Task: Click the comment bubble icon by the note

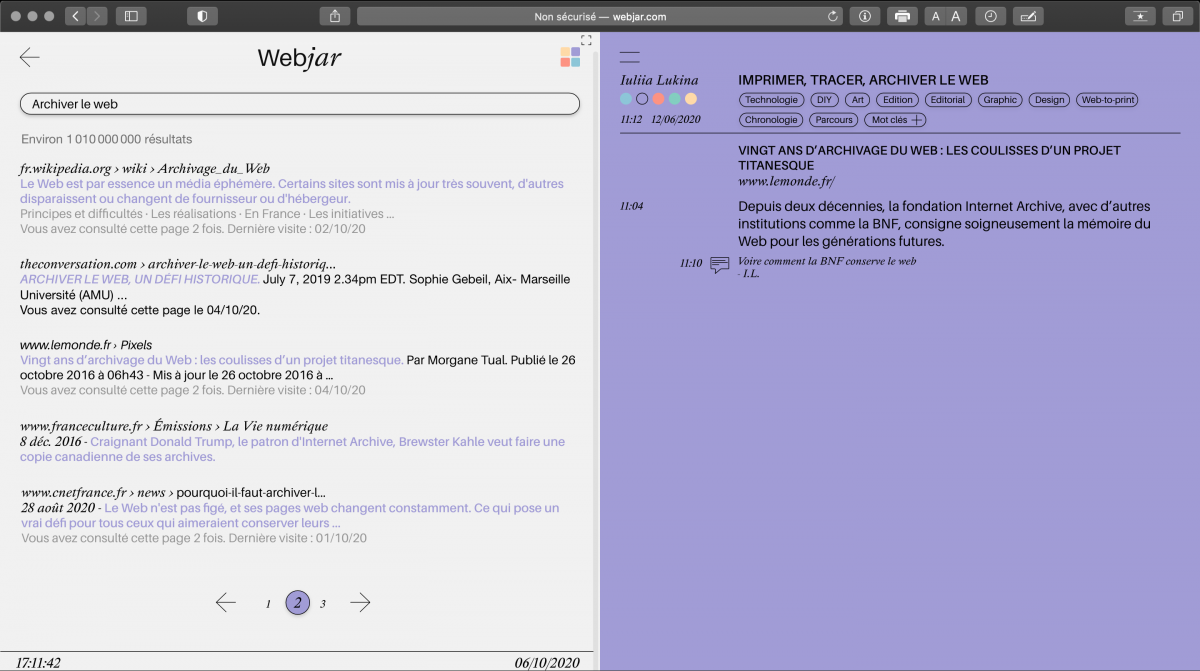Action: tap(719, 265)
